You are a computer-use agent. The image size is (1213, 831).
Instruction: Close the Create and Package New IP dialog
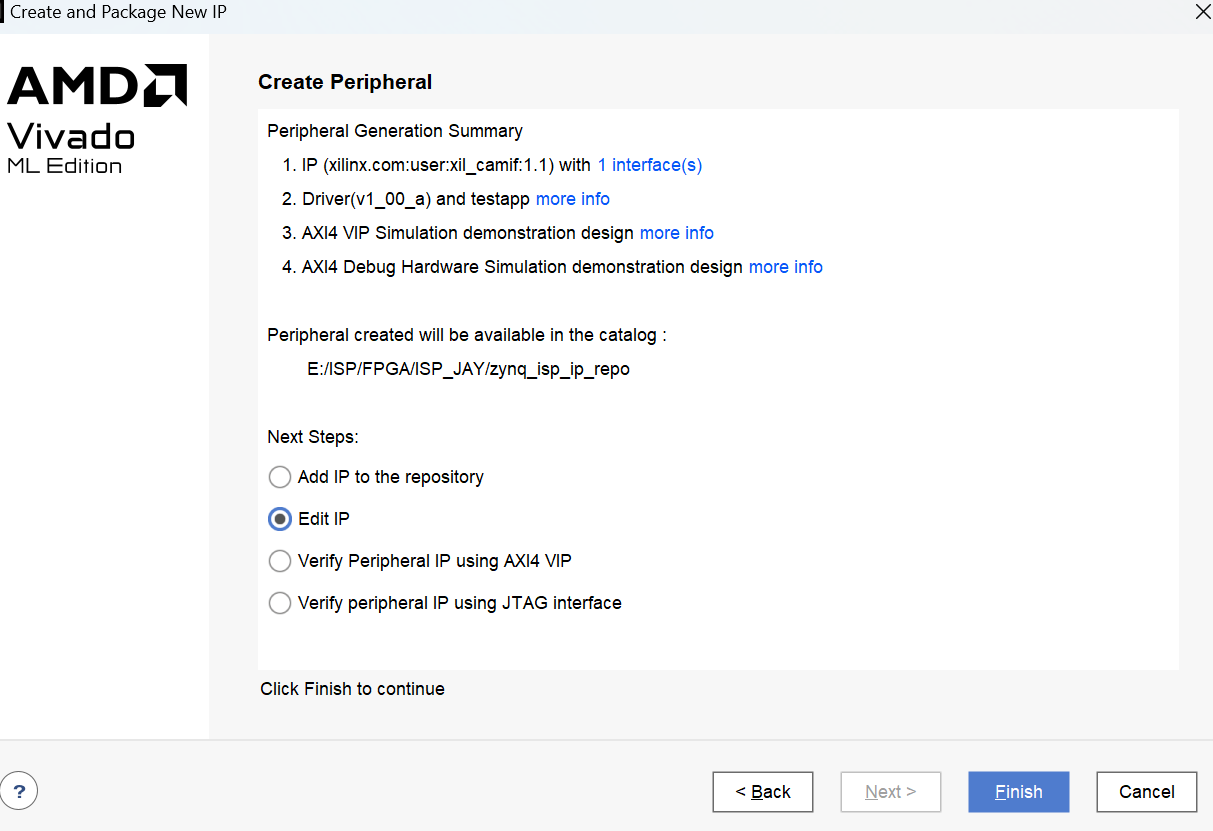[x=1201, y=12]
